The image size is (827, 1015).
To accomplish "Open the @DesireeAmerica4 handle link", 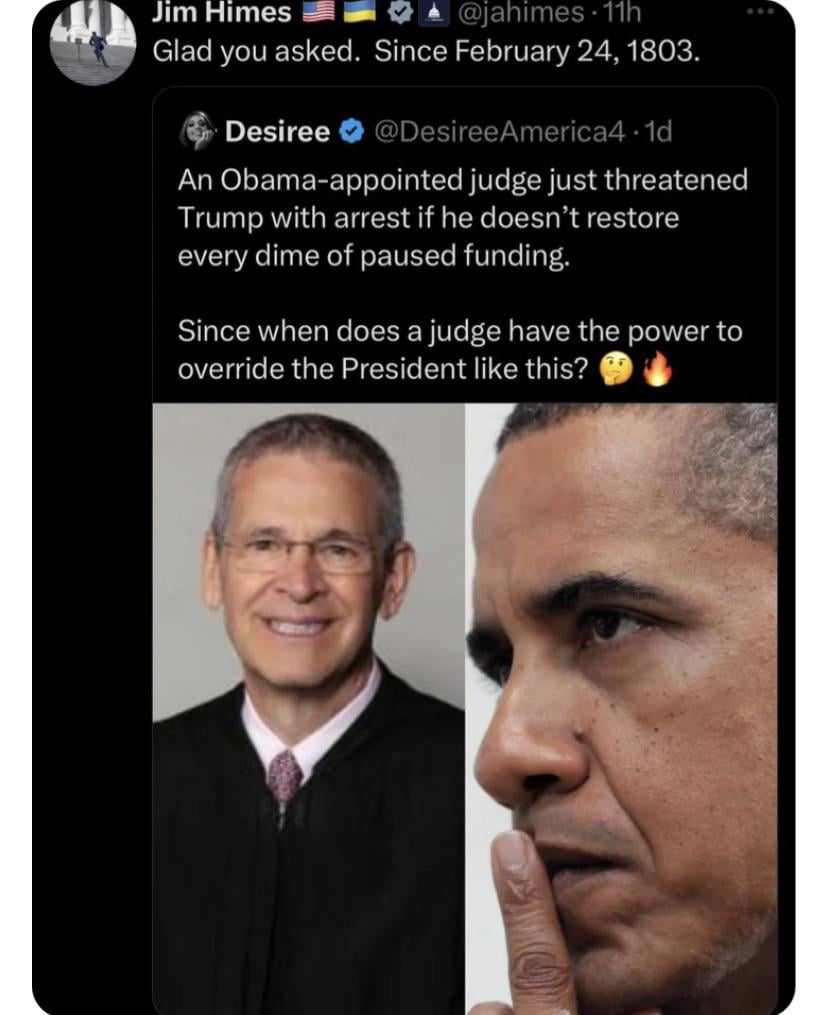I will [x=499, y=131].
